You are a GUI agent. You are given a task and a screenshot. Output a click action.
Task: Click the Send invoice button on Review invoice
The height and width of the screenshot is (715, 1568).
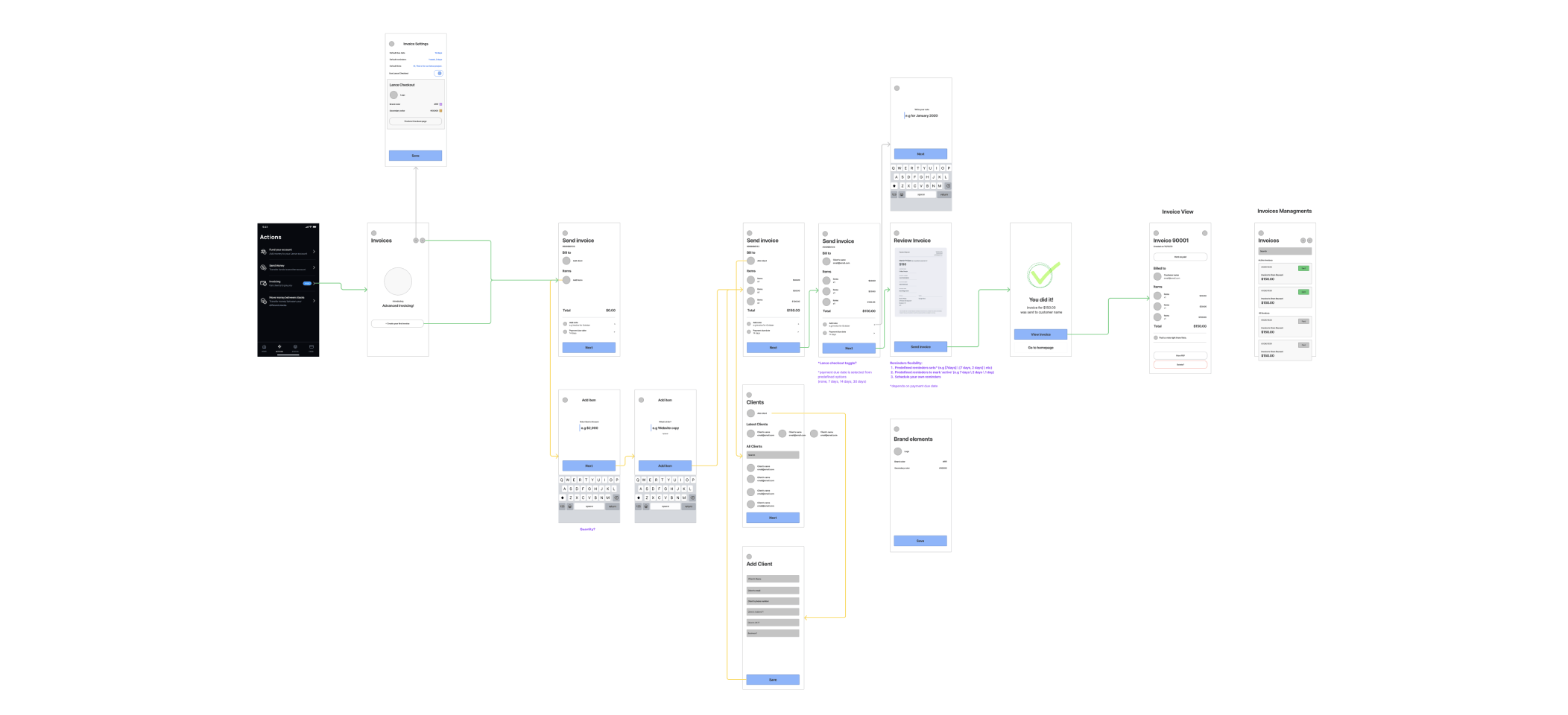(x=920, y=346)
